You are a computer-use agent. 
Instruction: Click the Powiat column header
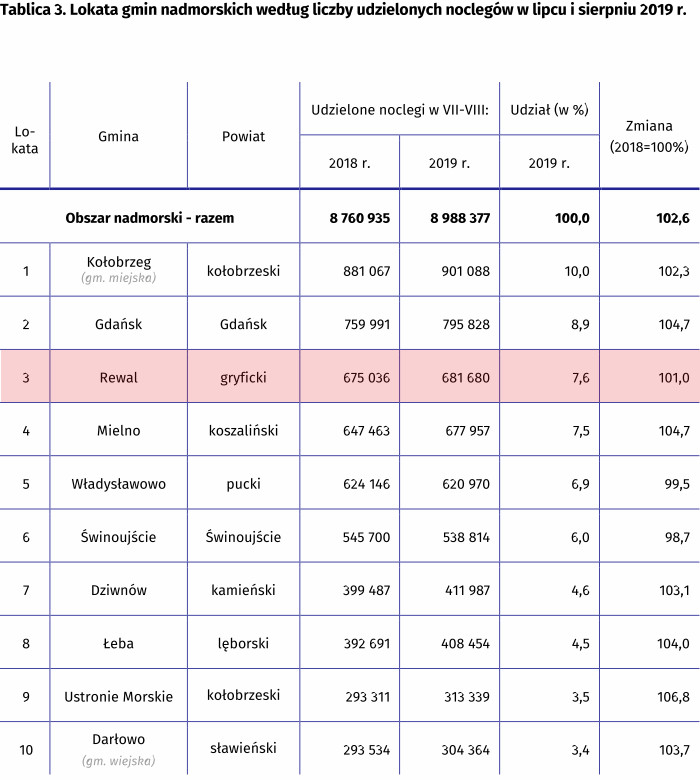(243, 136)
